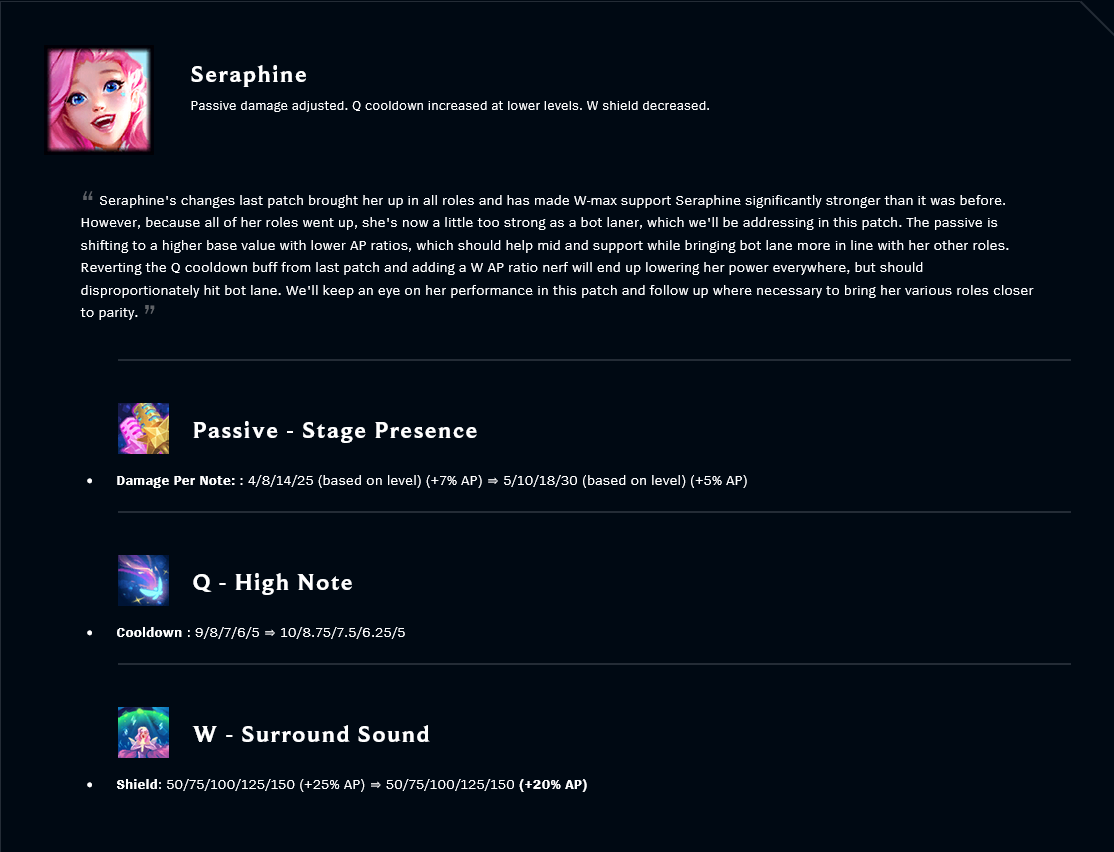This screenshot has width=1114, height=852.
Task: Click the Q - High Note heading
Action: pos(273,583)
